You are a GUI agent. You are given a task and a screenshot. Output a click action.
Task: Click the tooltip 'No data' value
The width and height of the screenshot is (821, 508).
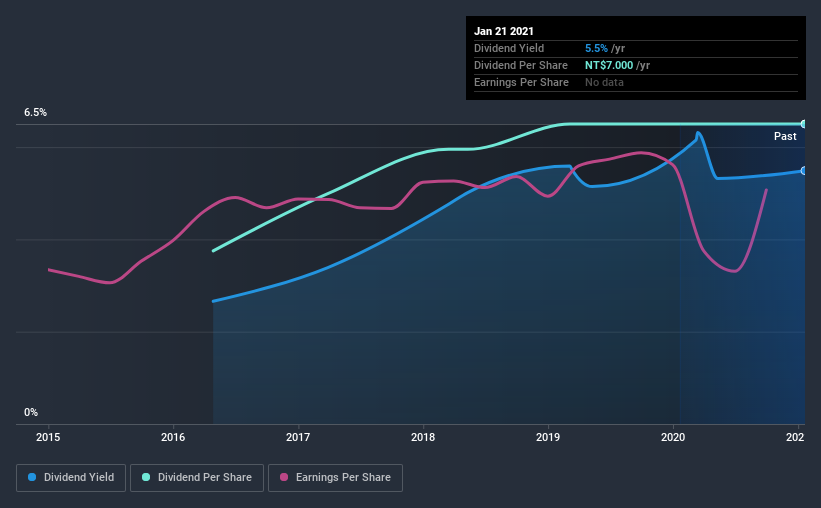point(604,82)
